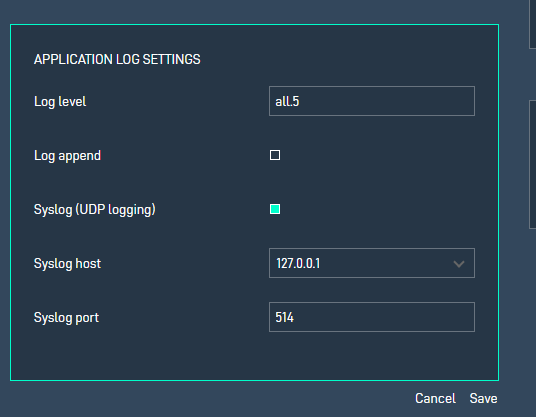Disable the Syslog (UDP logging) checkbox
The height and width of the screenshot is (417, 536).
pyautogui.click(x=275, y=209)
